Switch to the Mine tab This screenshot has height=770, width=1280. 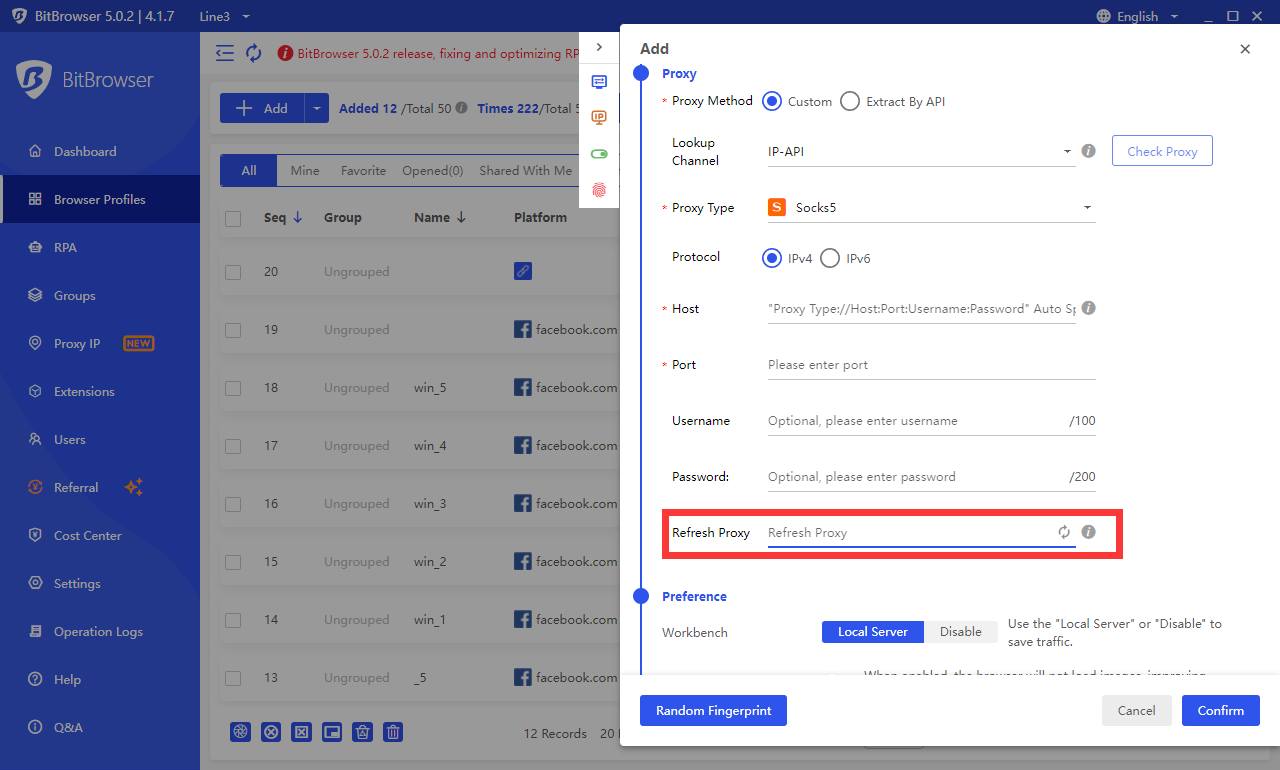pyautogui.click(x=305, y=170)
